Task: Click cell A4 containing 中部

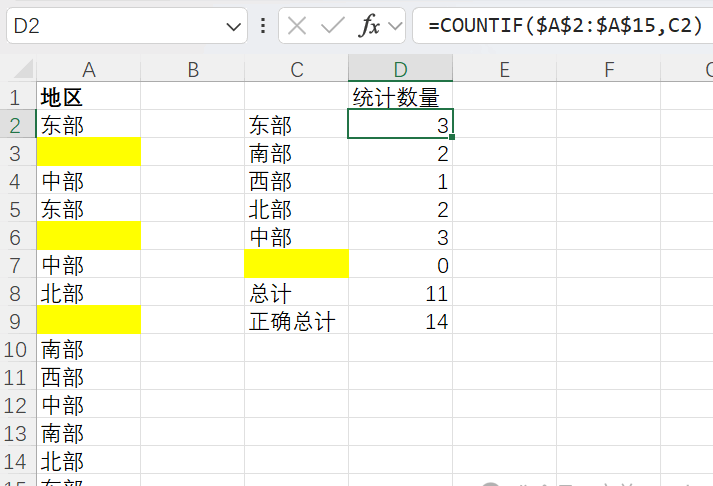Action: click(89, 181)
